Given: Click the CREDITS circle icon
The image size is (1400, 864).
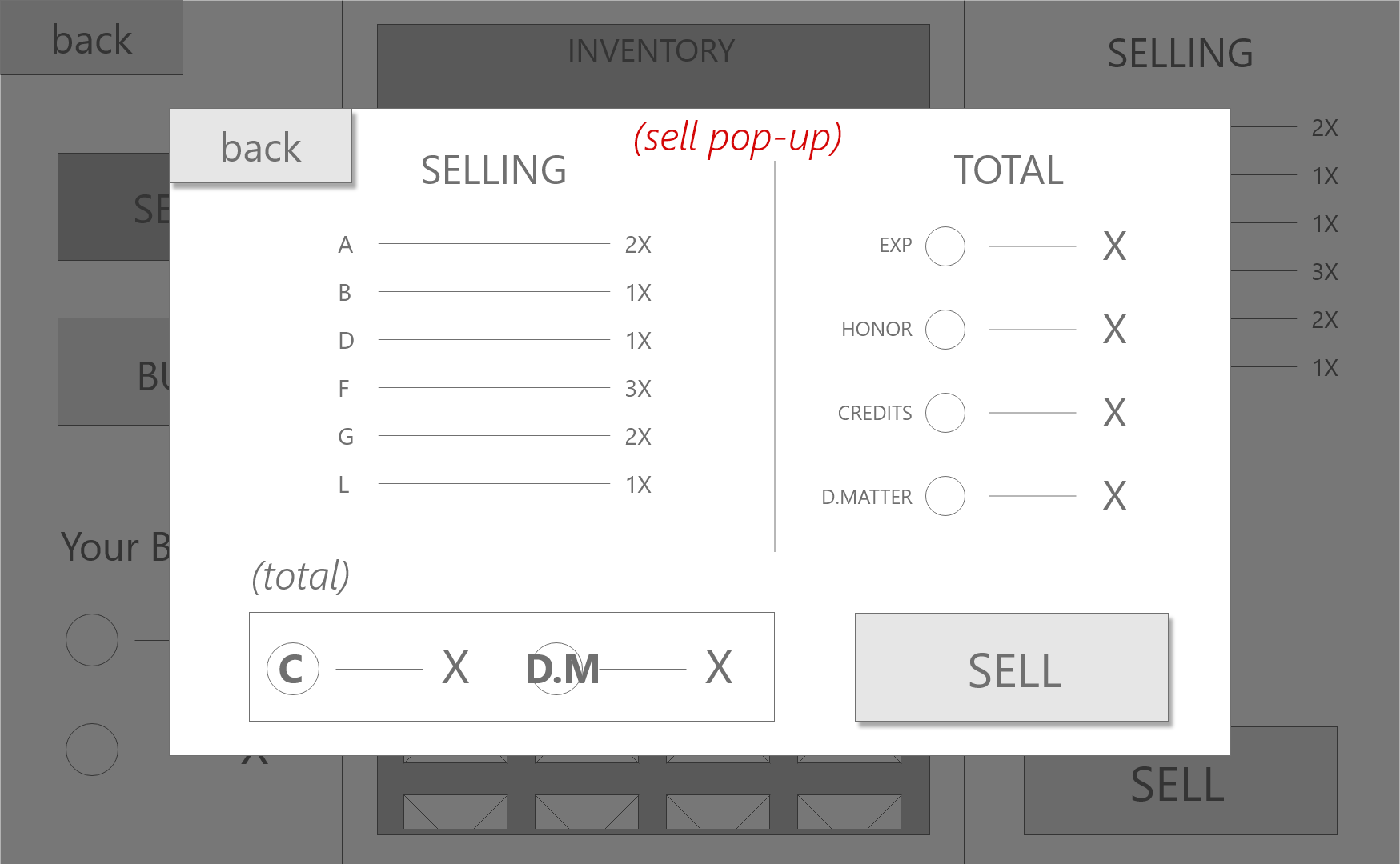Looking at the screenshot, I should 945,413.
